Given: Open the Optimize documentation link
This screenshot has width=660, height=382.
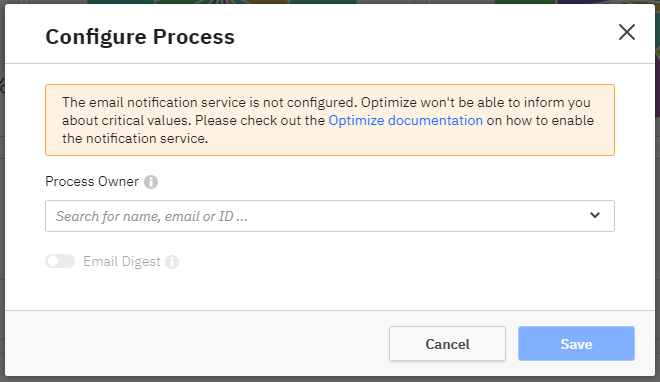Looking at the screenshot, I should 405,121.
